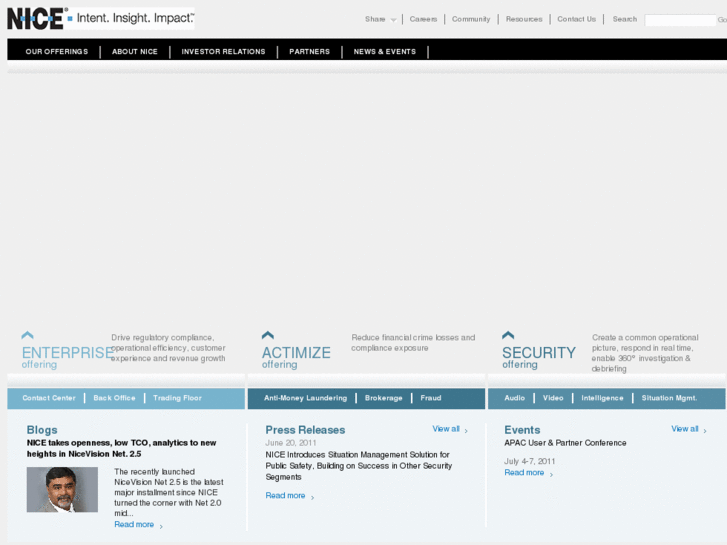
Task: Select the Video tab
Action: pos(553,398)
